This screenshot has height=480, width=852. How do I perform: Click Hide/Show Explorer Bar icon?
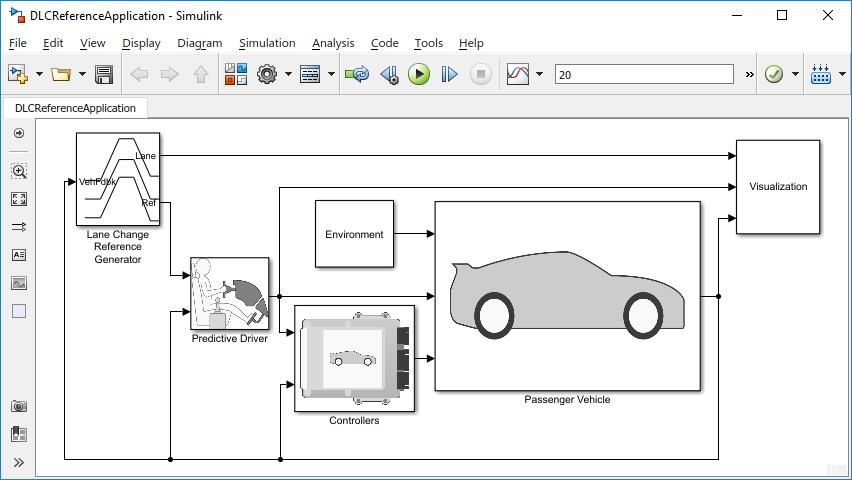[18, 133]
